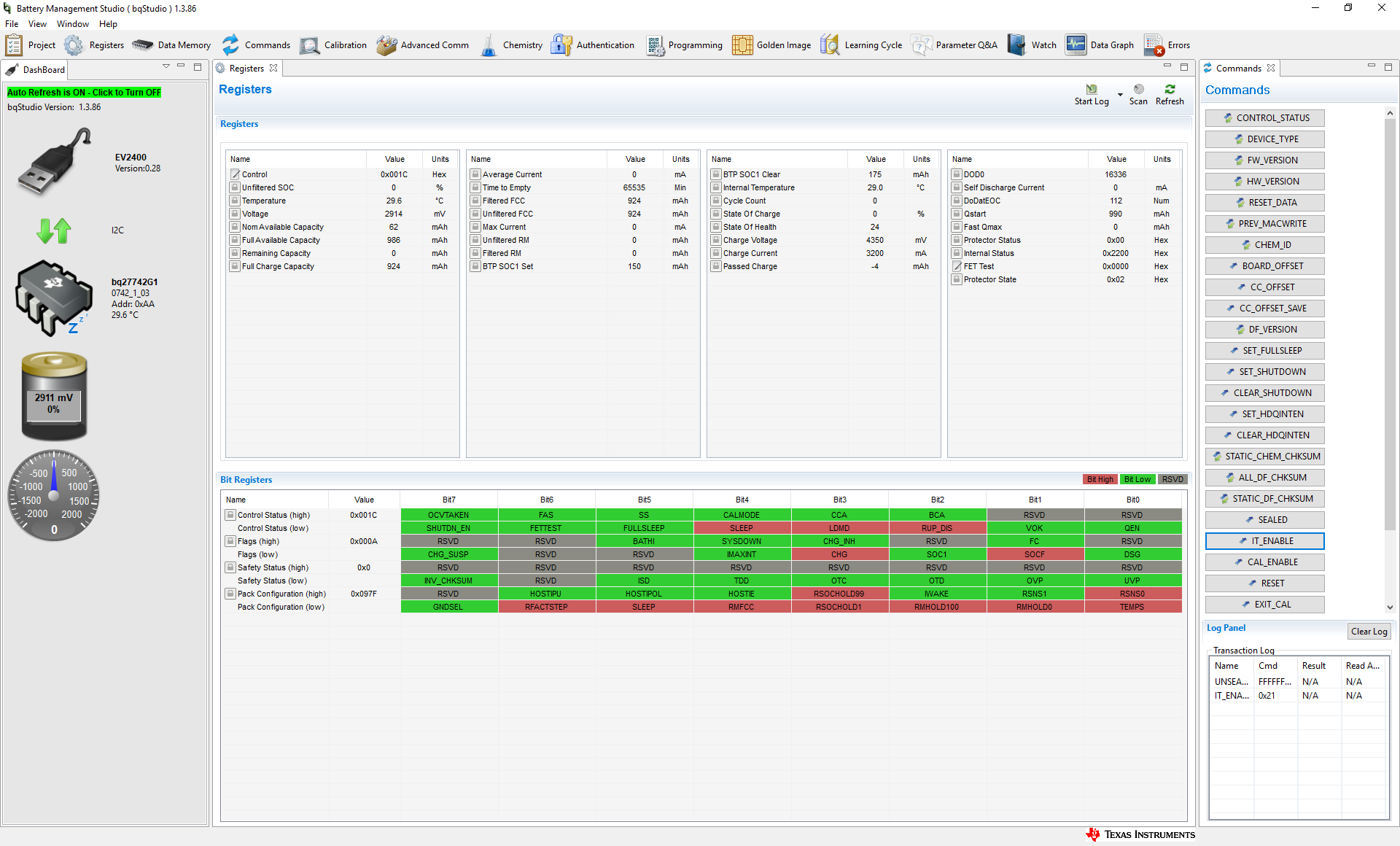Click the Clear Log button
Image resolution: width=1400 pixels, height=846 pixels.
click(1369, 632)
